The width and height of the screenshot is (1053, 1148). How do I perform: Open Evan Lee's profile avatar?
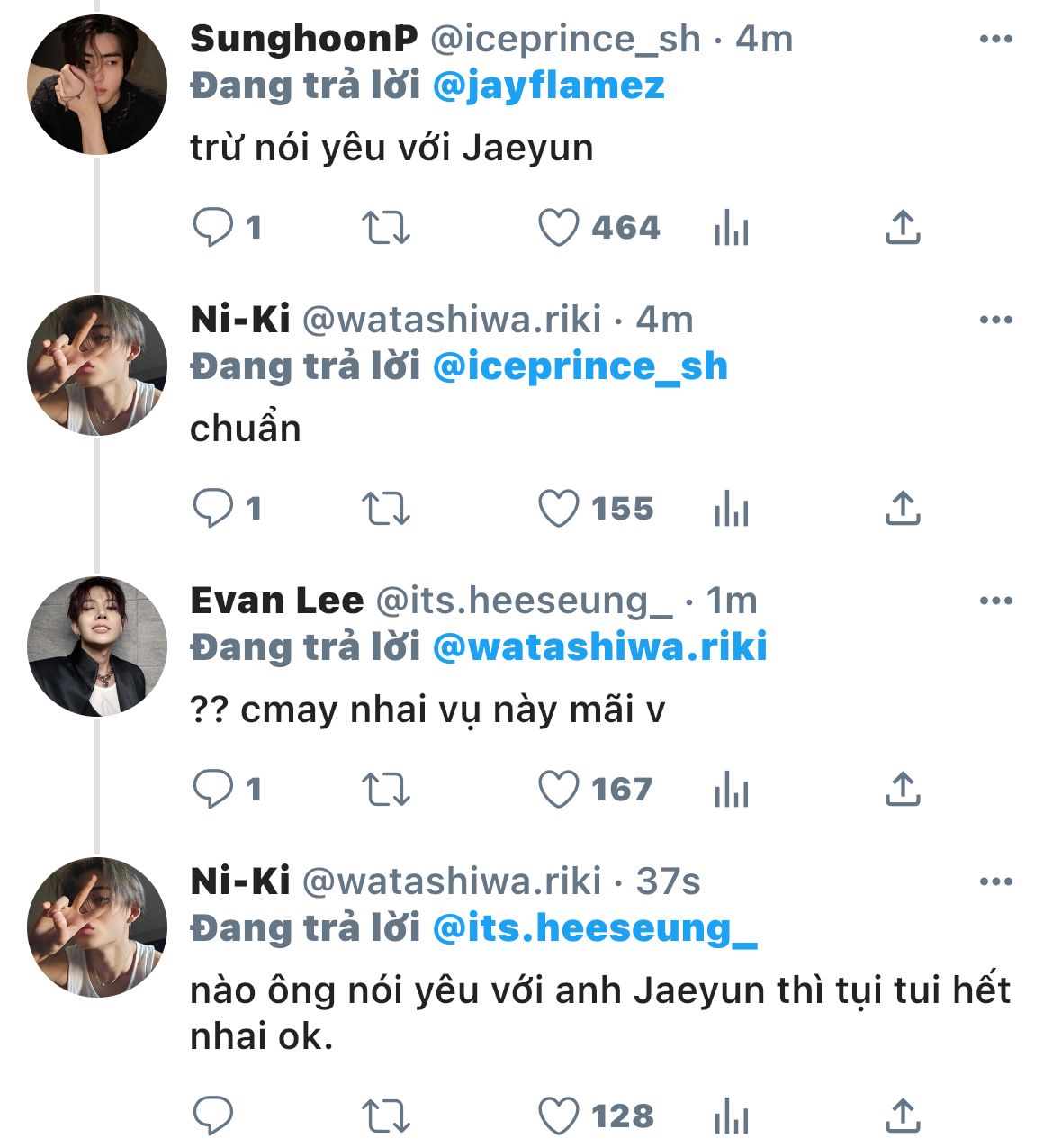coord(97,646)
